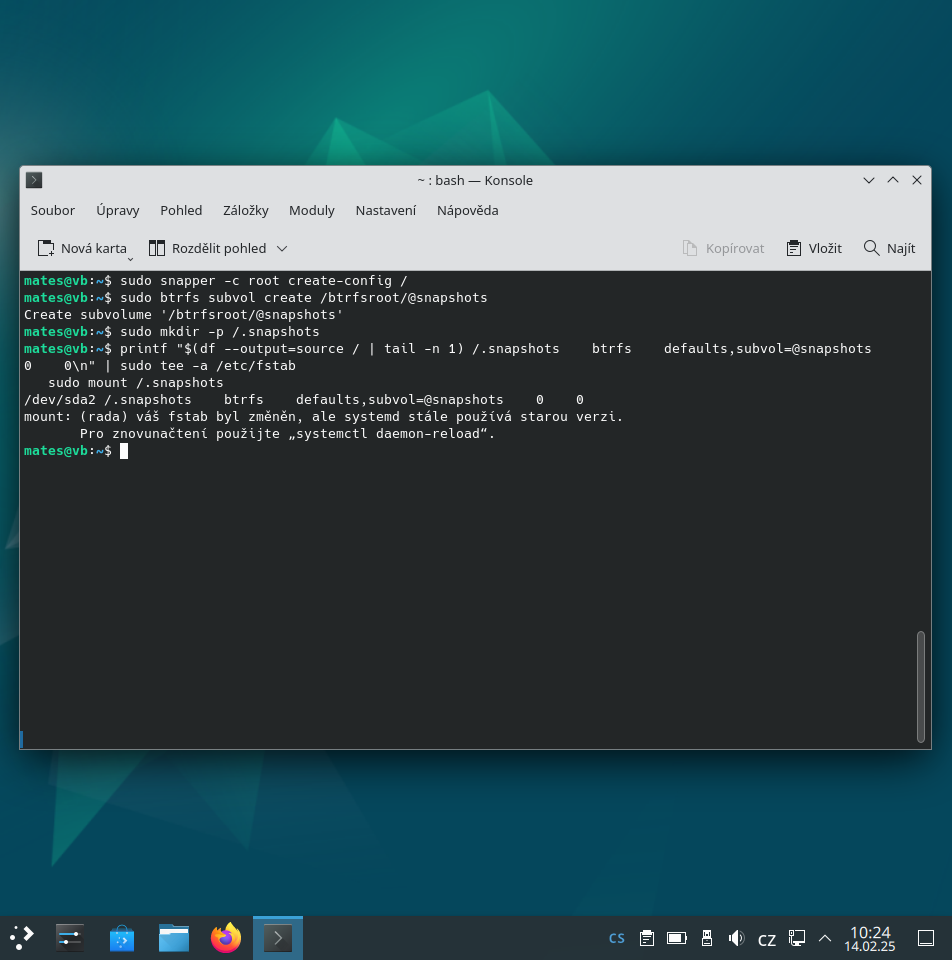
Task: Open the Discover software store icon
Action: [x=122, y=937]
